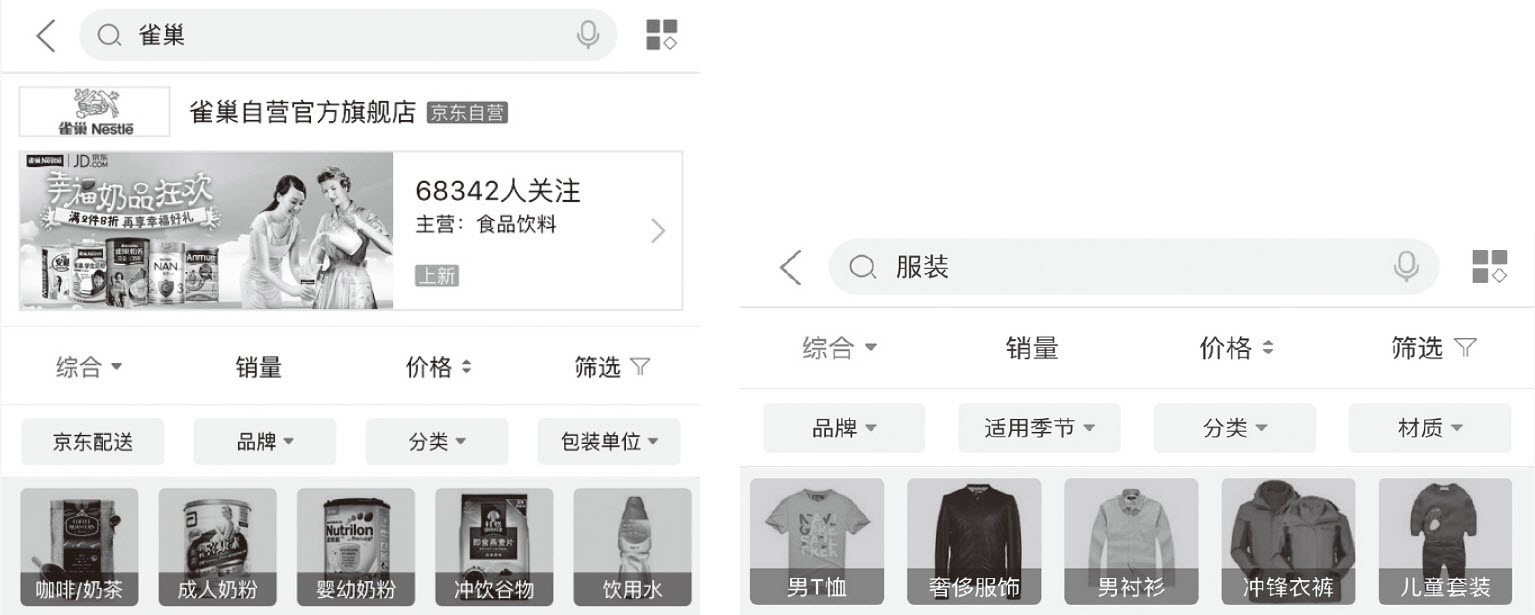The width and height of the screenshot is (1535, 615).
Task: Tap the 京东自营 badge
Action: (x=467, y=113)
